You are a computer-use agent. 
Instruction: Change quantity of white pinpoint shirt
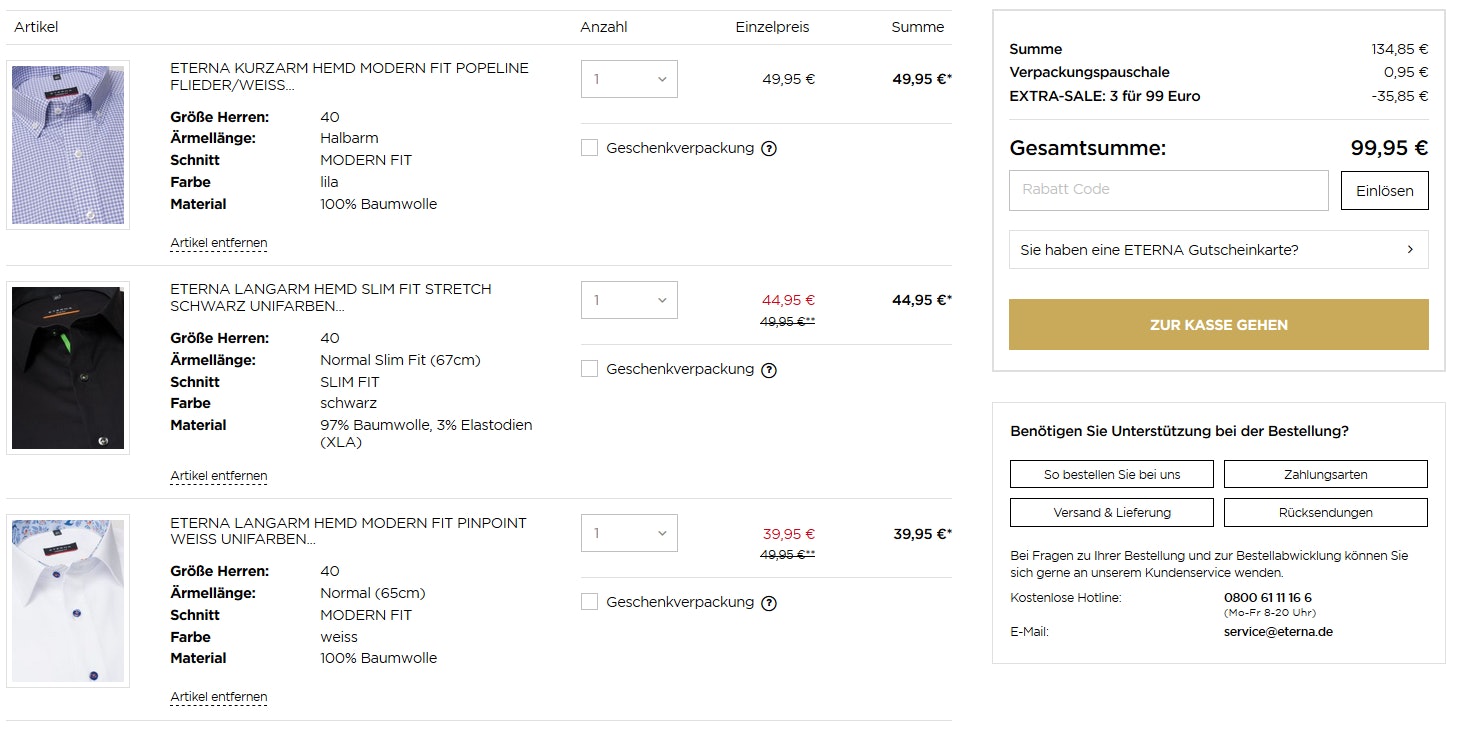coord(629,533)
